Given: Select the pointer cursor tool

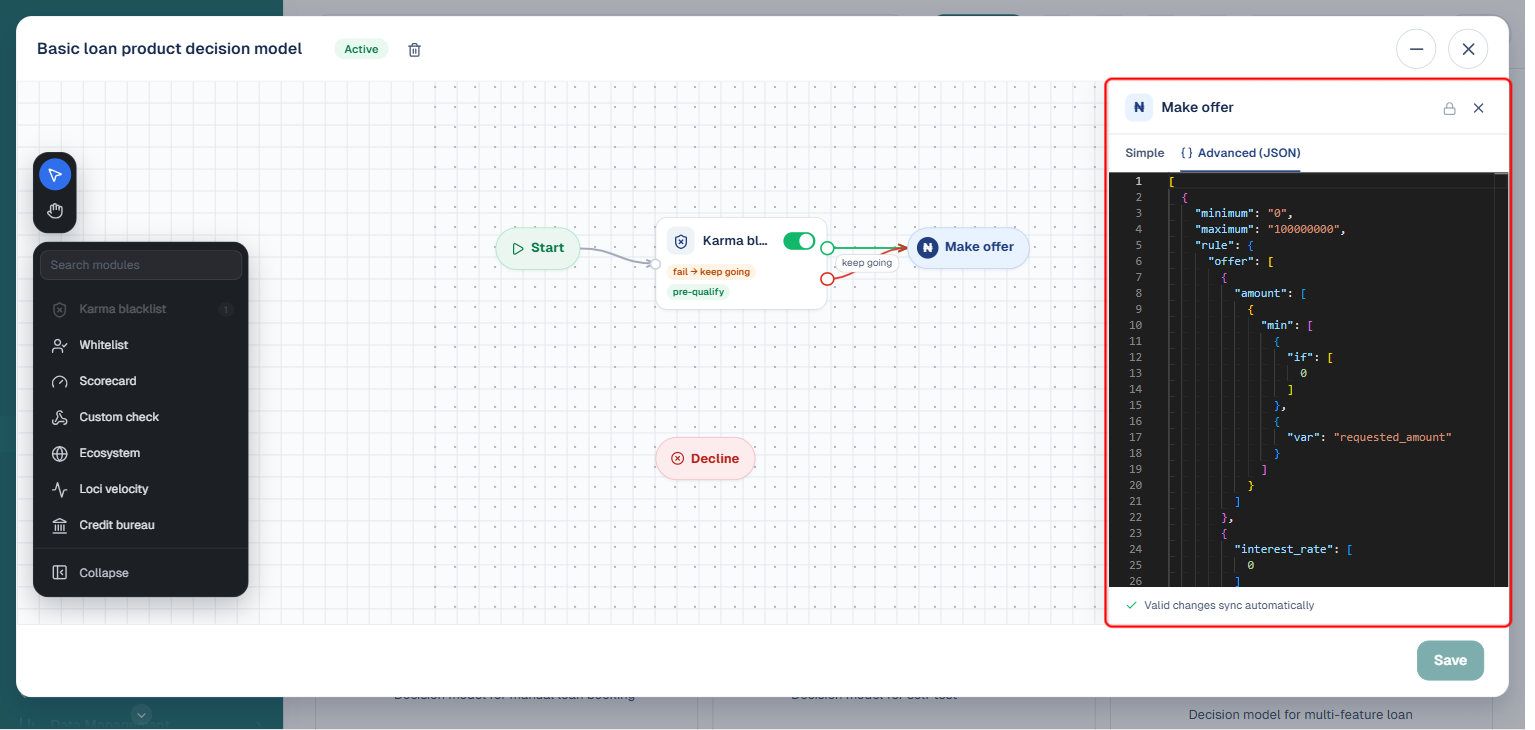Looking at the screenshot, I should click(x=55, y=175).
